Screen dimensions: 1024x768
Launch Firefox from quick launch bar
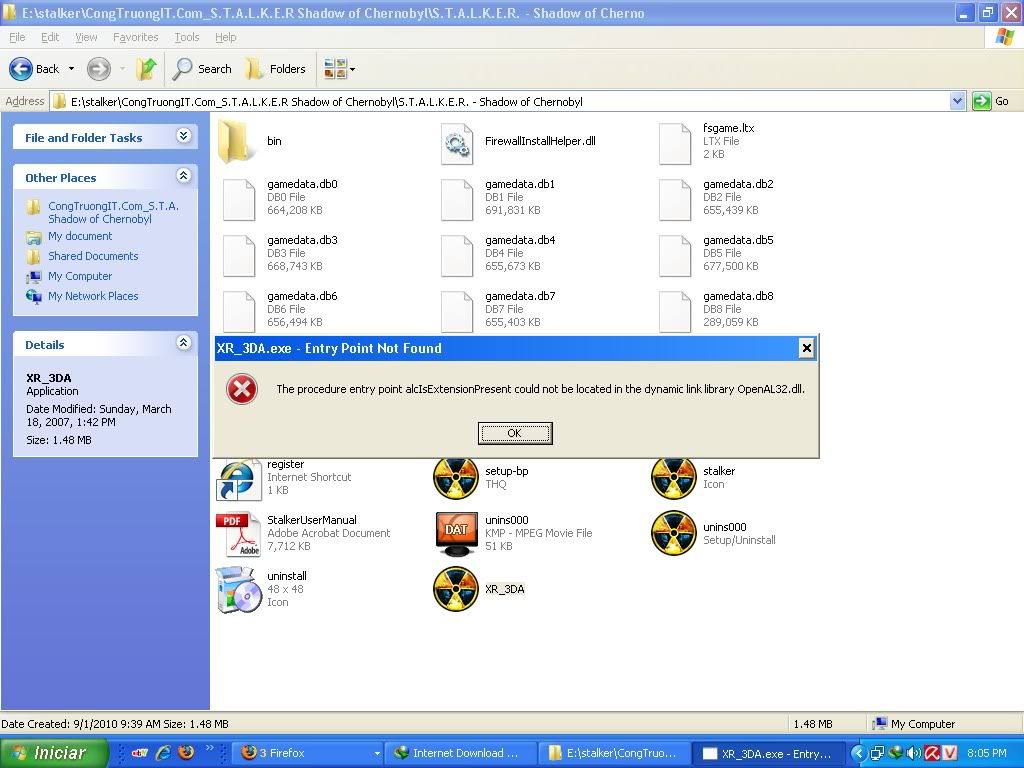[186, 752]
